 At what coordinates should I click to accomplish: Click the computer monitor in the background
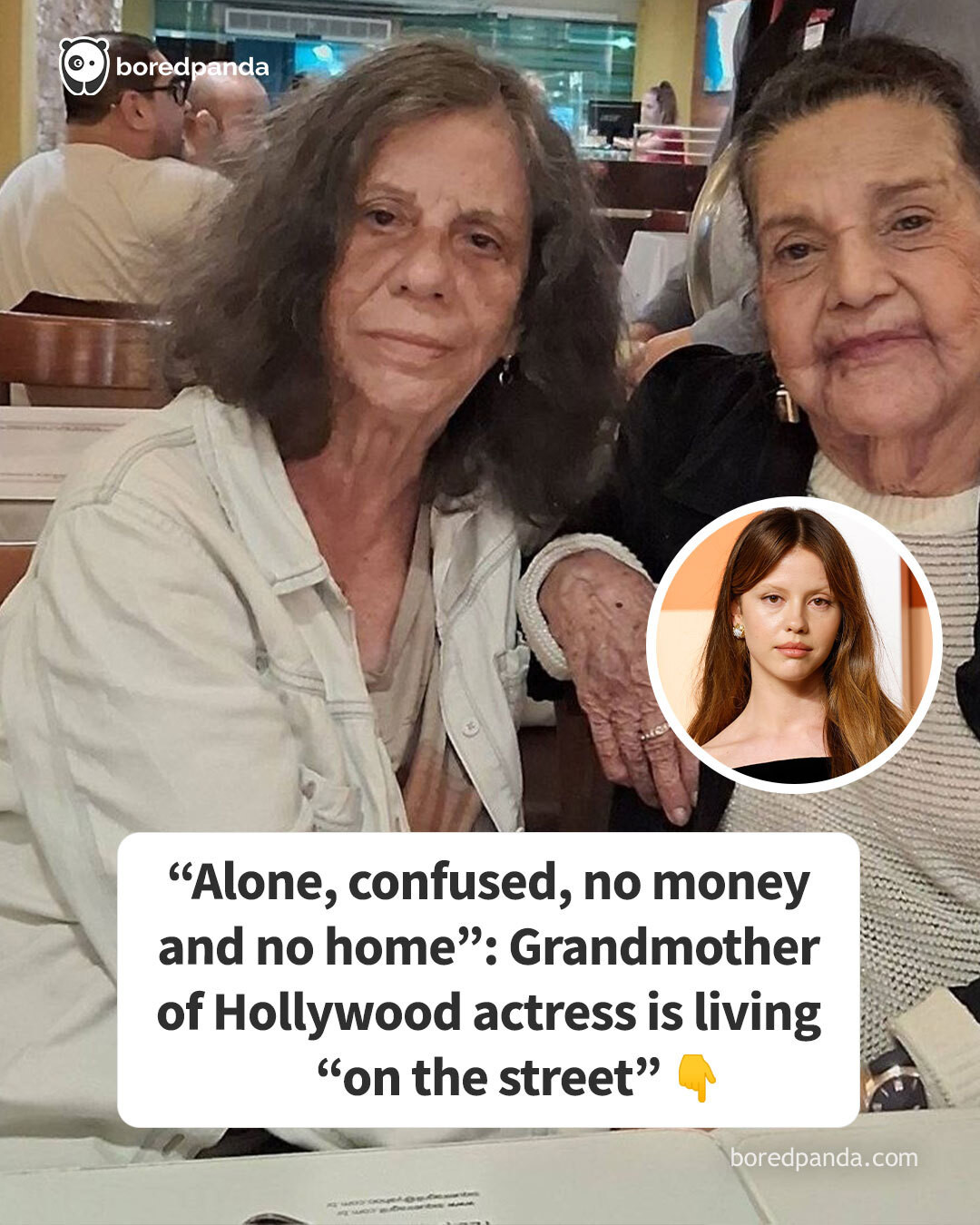(x=613, y=120)
